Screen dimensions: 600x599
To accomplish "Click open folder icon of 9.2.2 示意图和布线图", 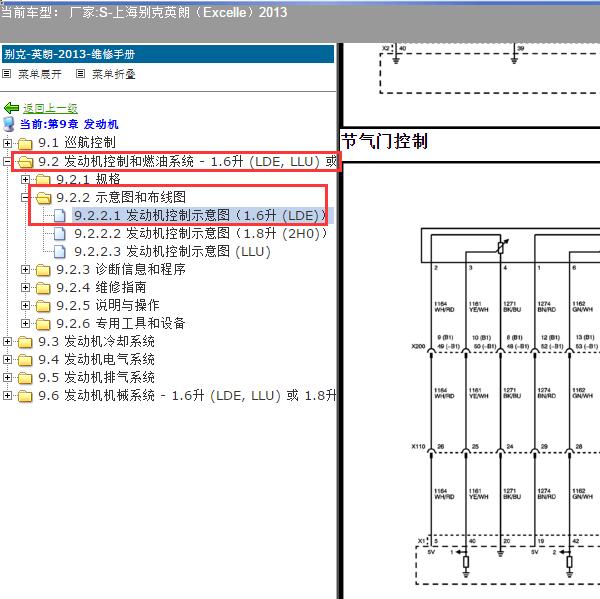I will click(43, 198).
